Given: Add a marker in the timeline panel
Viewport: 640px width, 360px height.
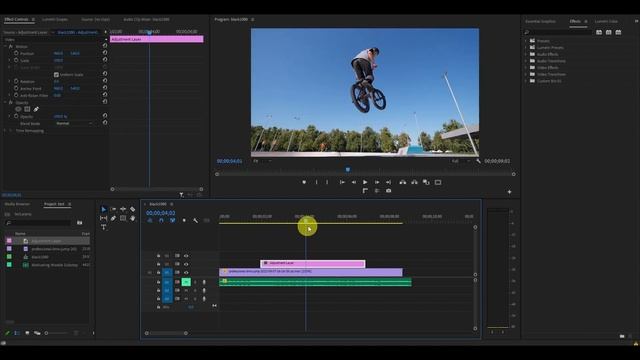Looking at the screenshot, I should click(184, 220).
